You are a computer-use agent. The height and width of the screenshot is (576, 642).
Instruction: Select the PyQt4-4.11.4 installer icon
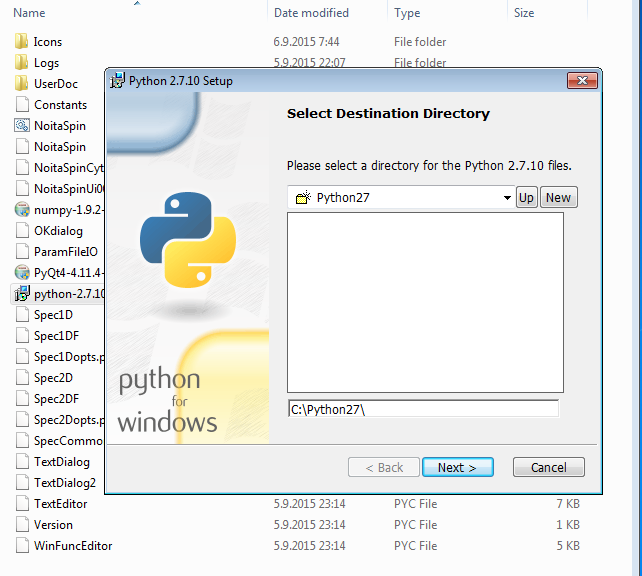22,273
